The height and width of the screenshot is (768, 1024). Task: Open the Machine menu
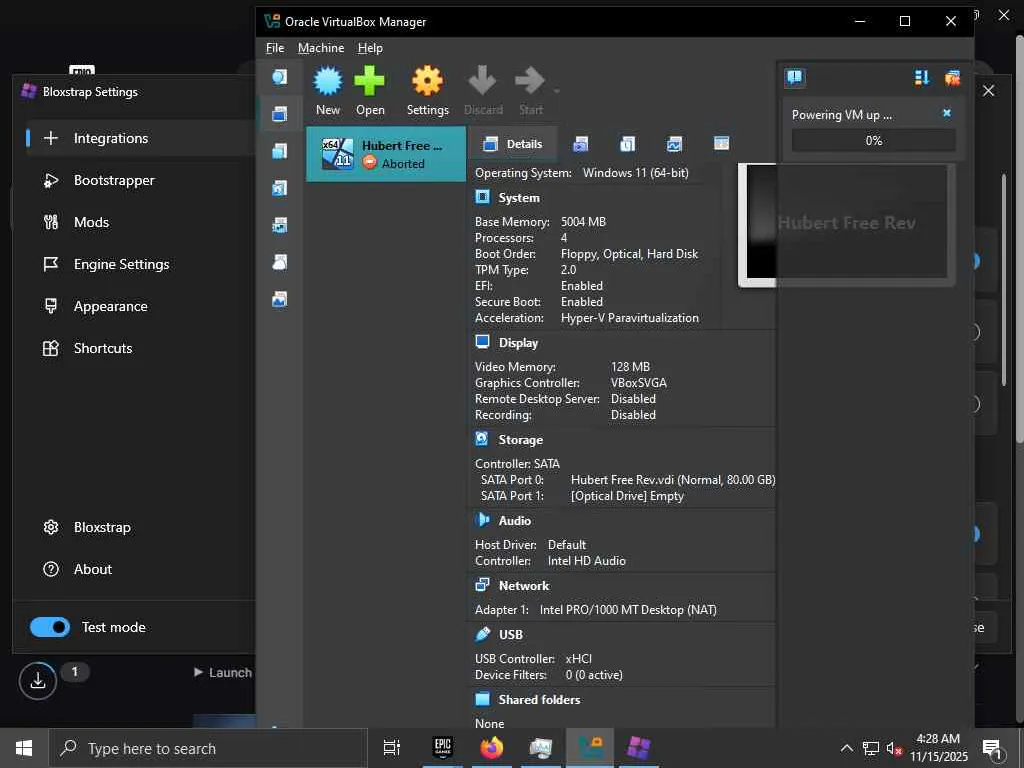tap(321, 48)
